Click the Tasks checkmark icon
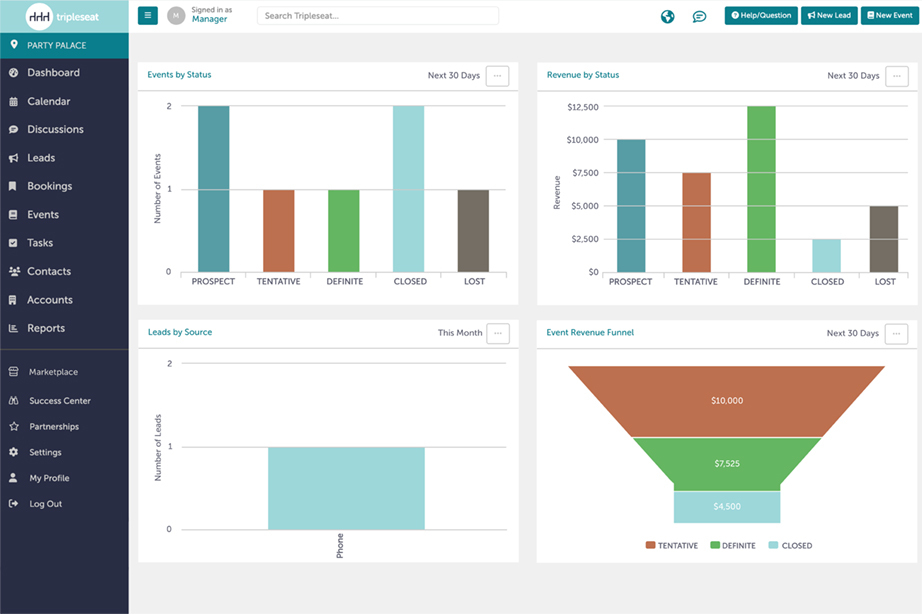The image size is (922, 614). (13, 243)
